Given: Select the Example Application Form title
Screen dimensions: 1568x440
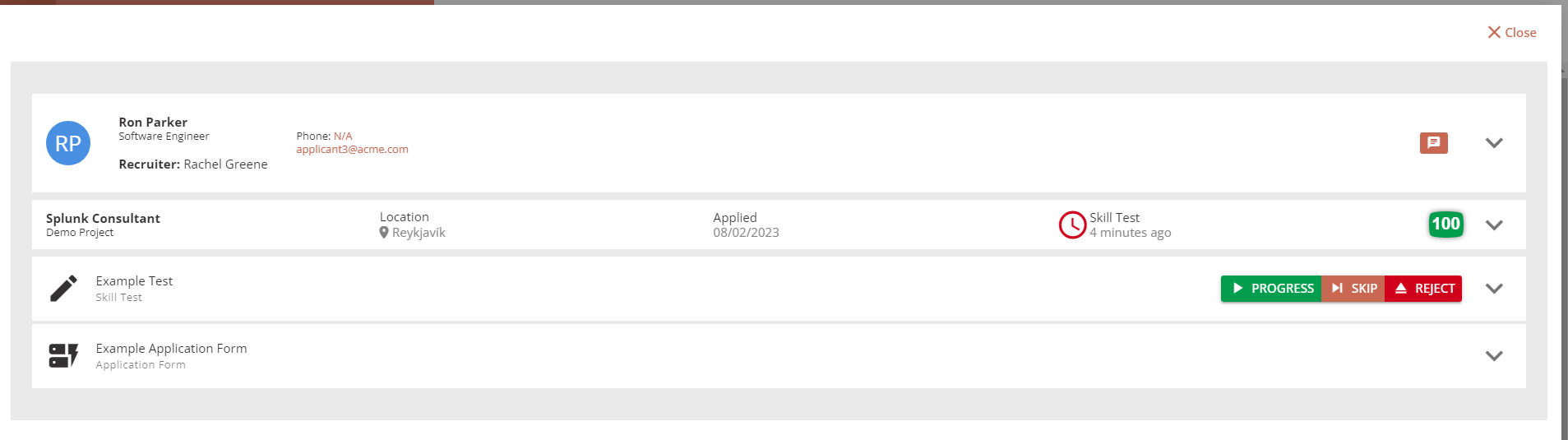Looking at the screenshot, I should click(x=171, y=349).
